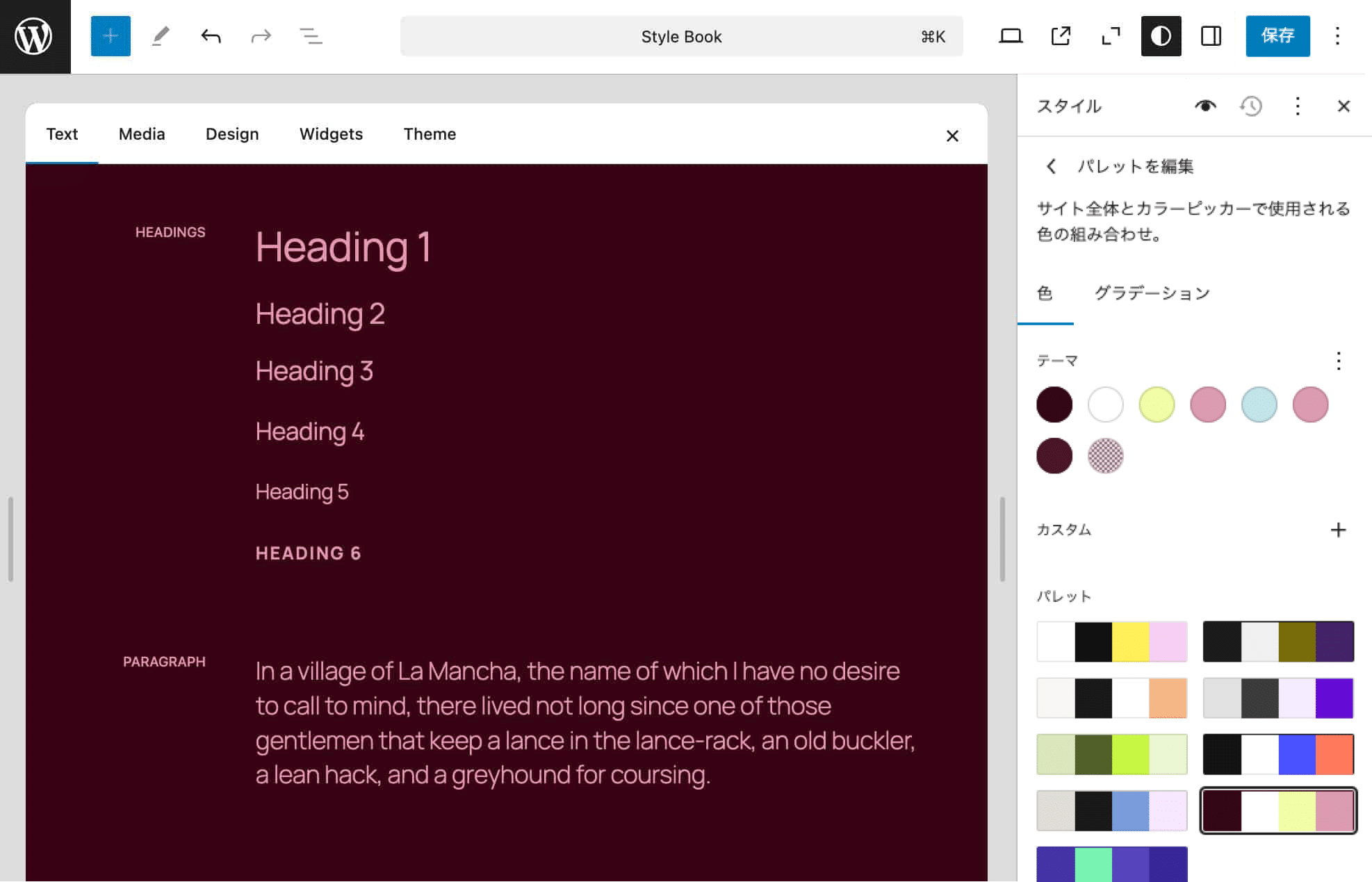
Task: Select the dark maroon theme color swatch
Action: 1054,405
